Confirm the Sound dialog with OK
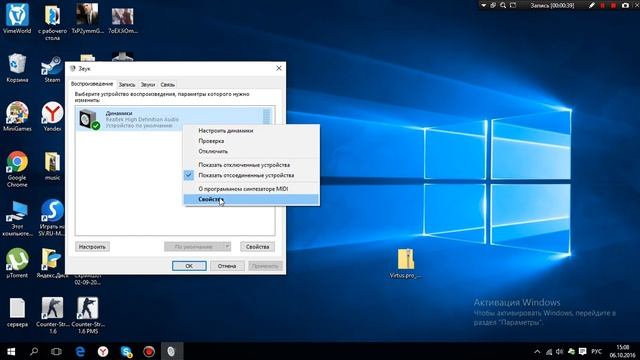This screenshot has height=360, width=640. click(189, 266)
